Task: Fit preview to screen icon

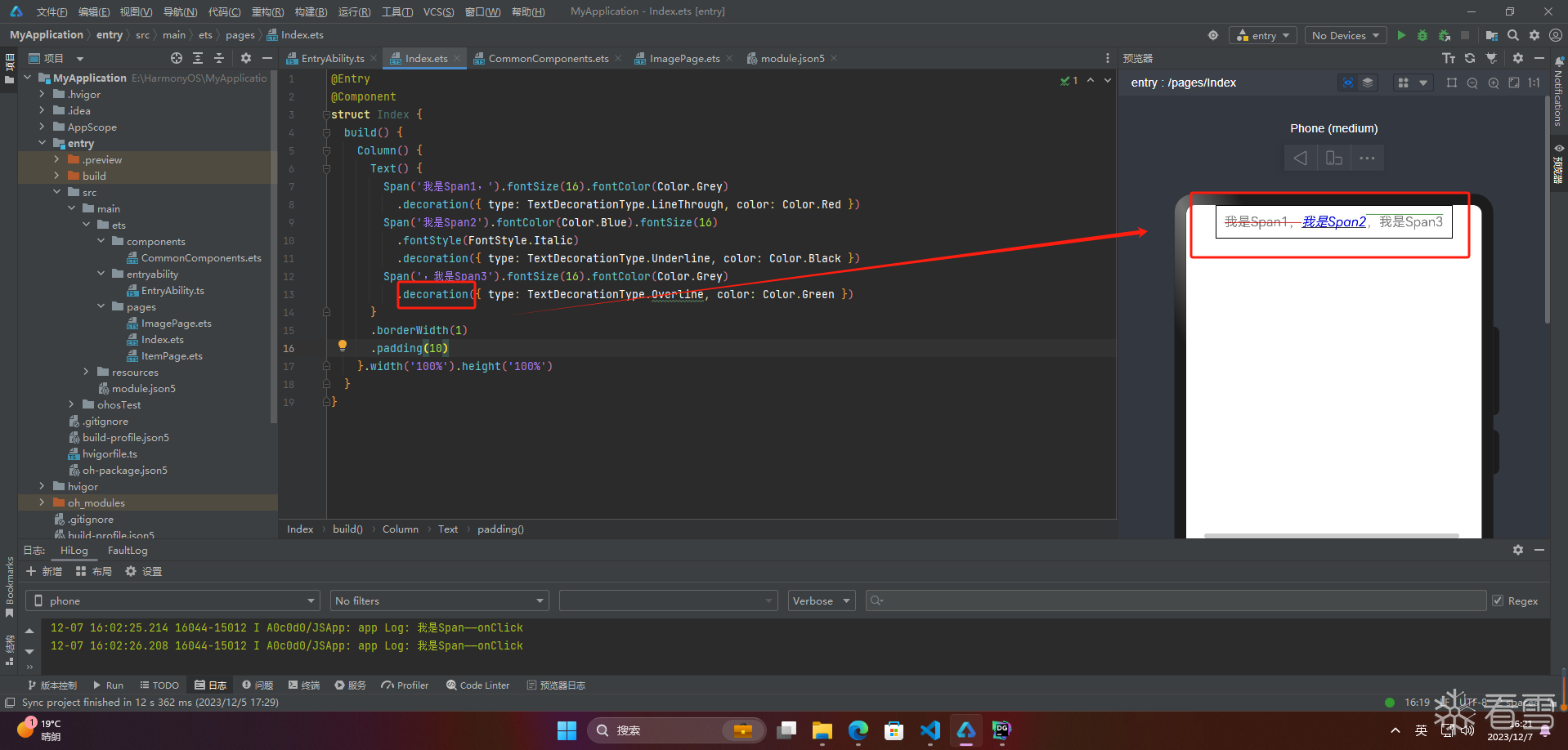Action: (x=1514, y=83)
